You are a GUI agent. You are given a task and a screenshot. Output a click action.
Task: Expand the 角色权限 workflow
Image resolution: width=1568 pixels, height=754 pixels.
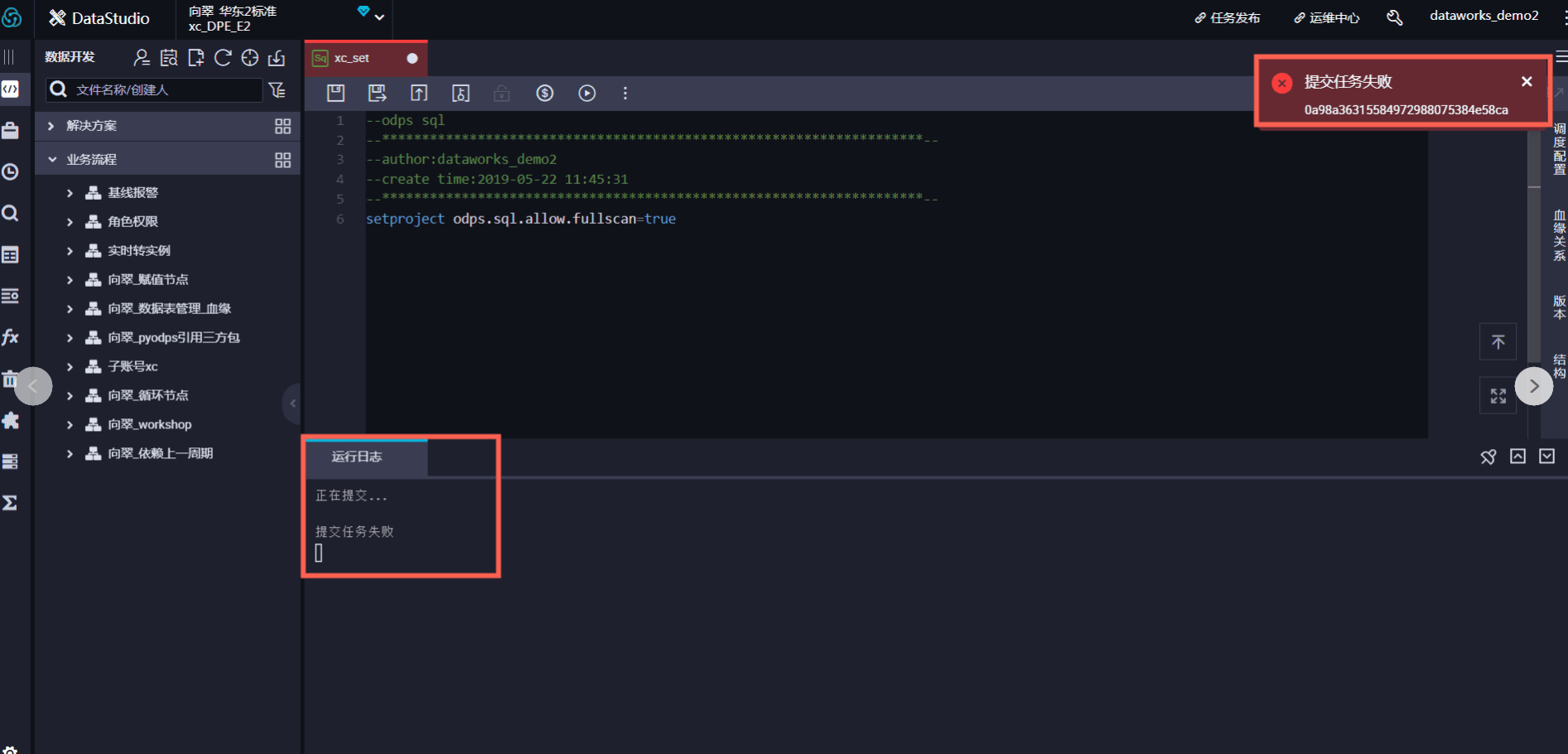(70, 222)
